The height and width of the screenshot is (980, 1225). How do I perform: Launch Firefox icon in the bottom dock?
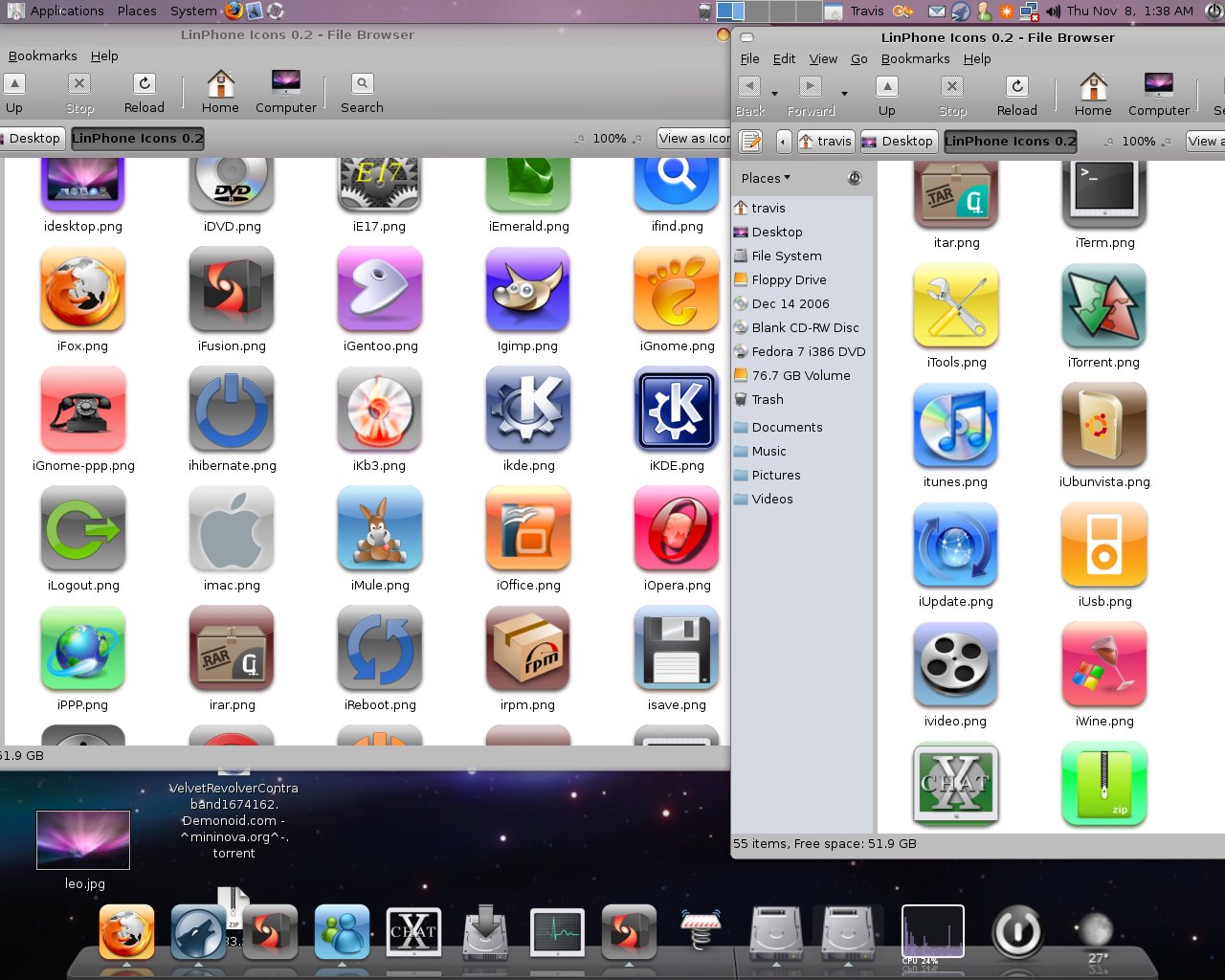pos(126,932)
